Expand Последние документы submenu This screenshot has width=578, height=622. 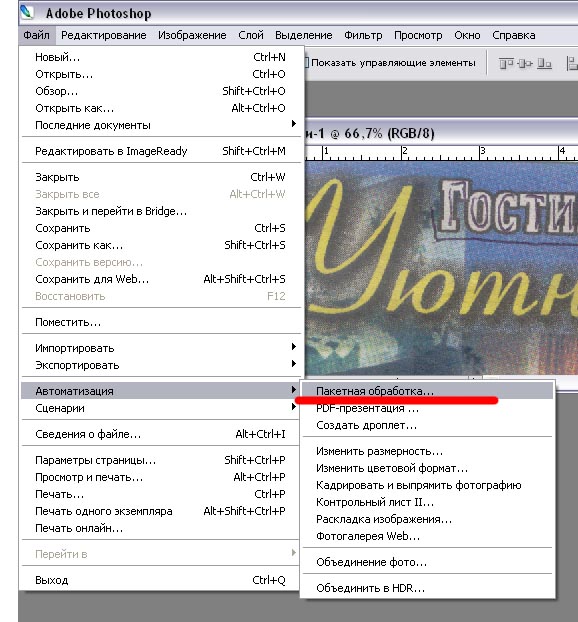[x=161, y=125]
